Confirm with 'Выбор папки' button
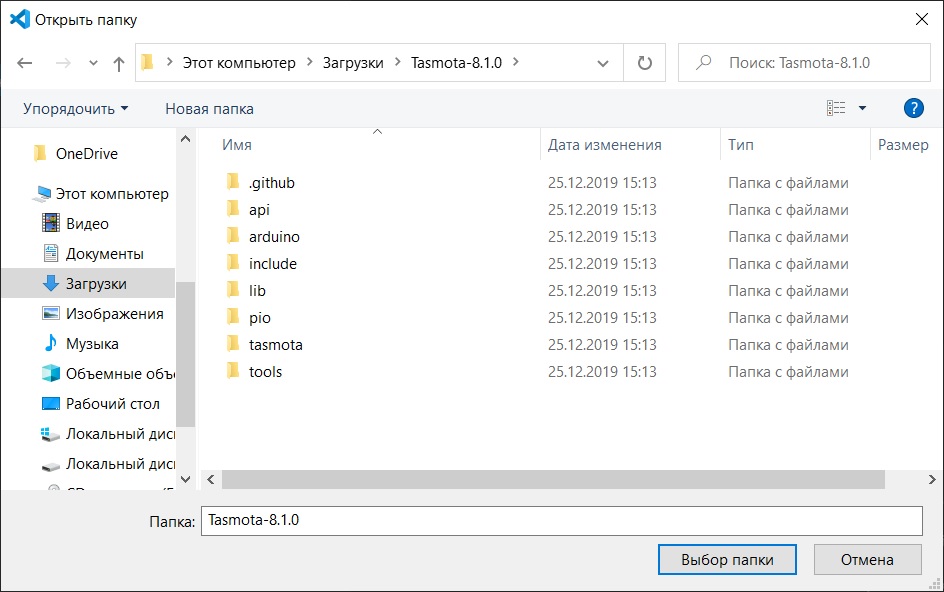Screen dimensions: 944x592 pyautogui.click(x=727, y=560)
